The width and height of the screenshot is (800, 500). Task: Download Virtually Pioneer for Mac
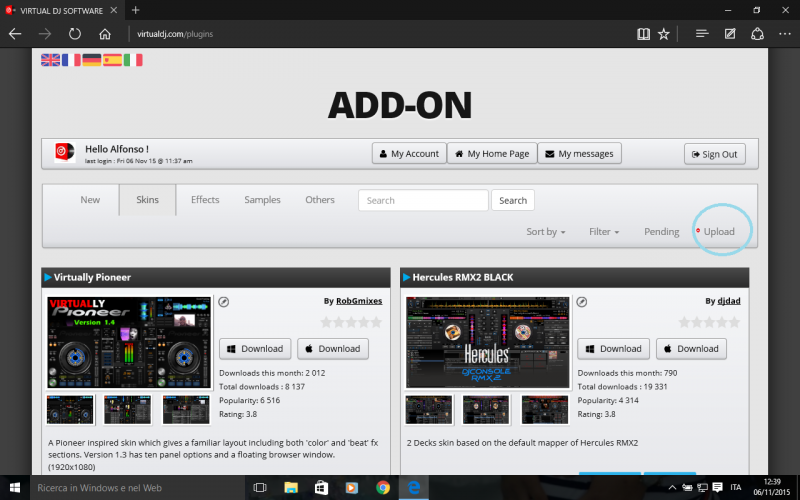(x=333, y=349)
